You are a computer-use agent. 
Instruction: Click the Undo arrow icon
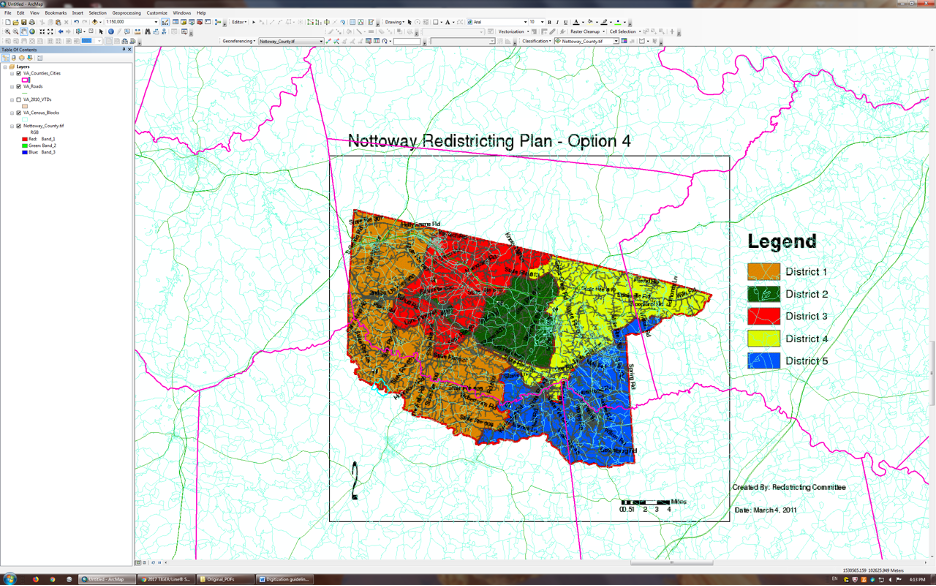tap(76, 21)
